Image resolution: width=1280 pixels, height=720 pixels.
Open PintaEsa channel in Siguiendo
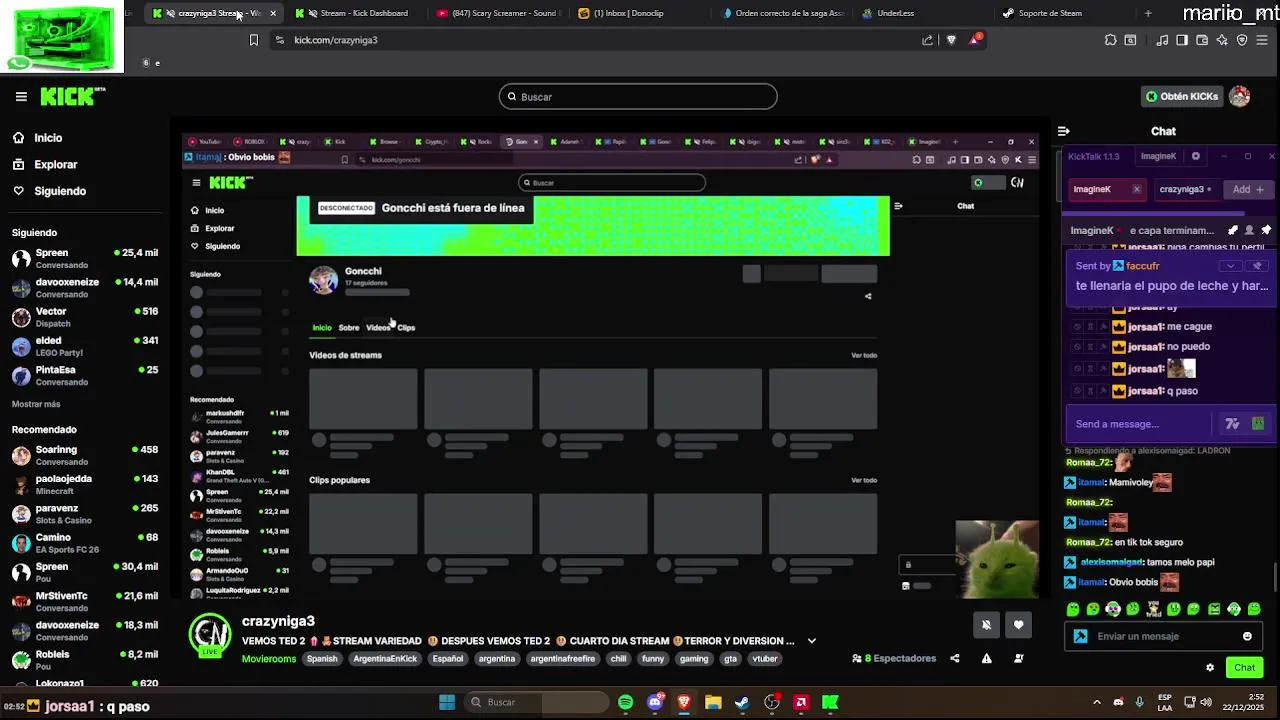85,375
